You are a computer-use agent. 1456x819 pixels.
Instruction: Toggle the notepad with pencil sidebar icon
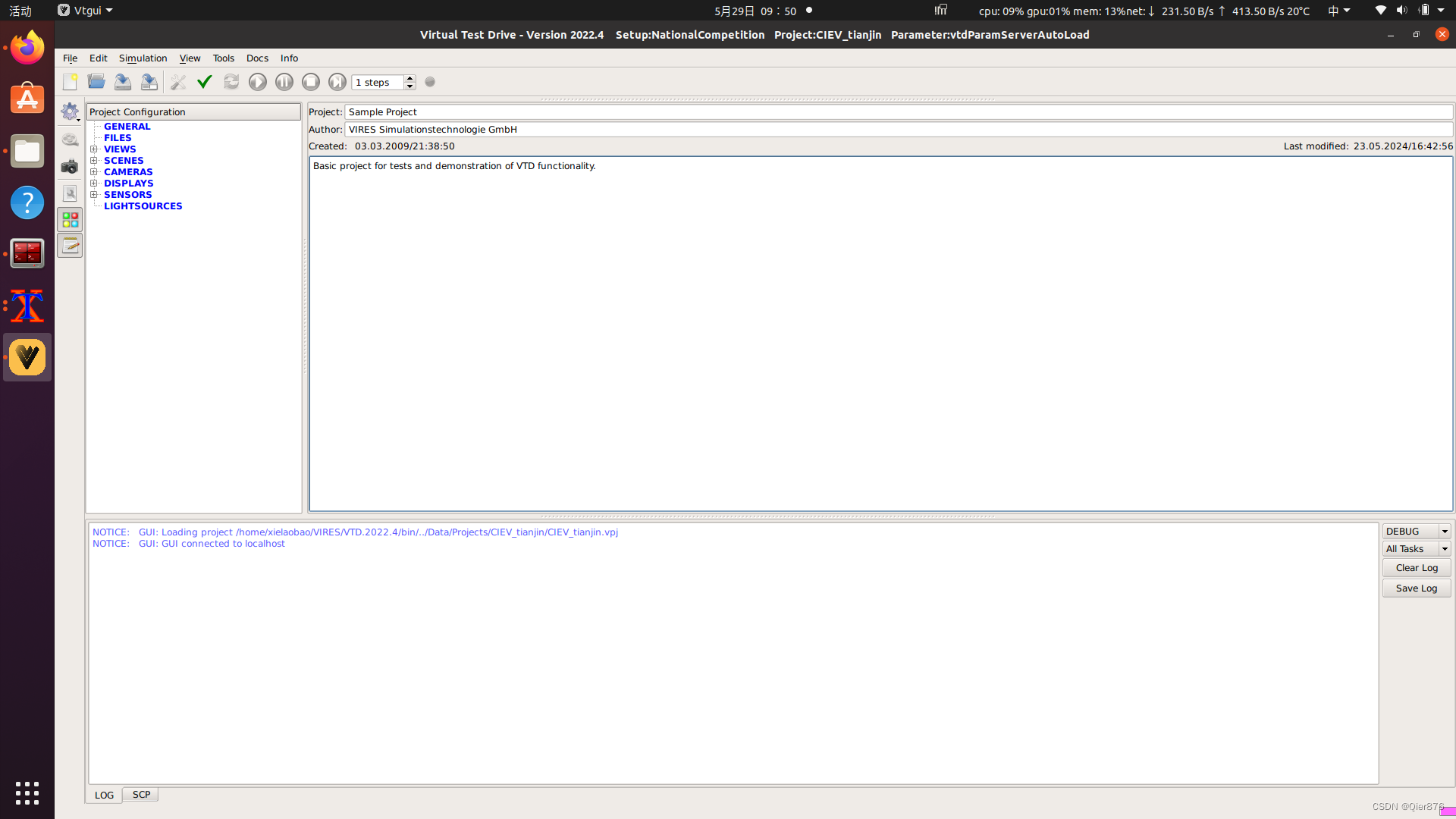click(x=70, y=246)
